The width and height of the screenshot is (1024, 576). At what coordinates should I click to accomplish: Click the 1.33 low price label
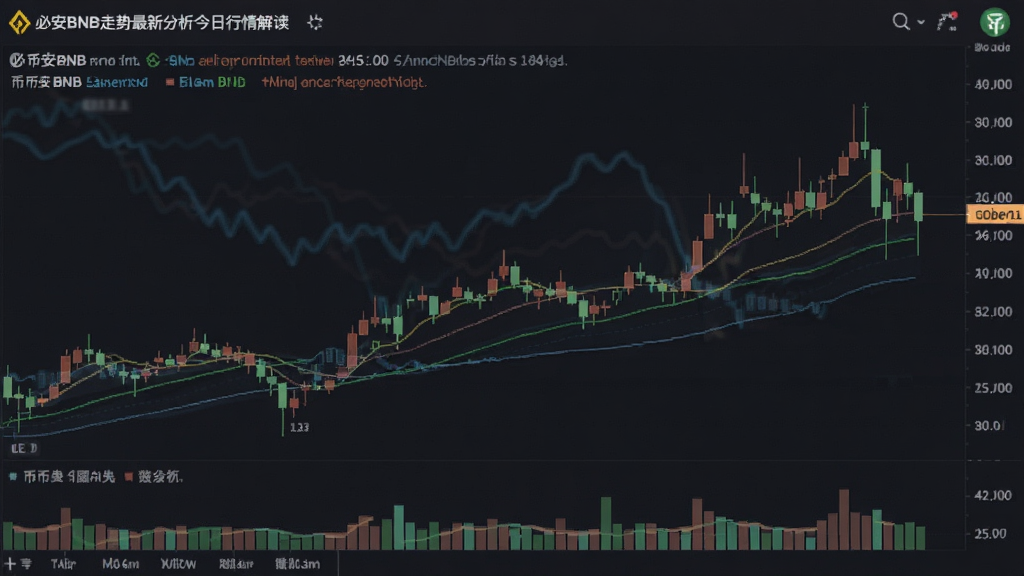point(299,427)
